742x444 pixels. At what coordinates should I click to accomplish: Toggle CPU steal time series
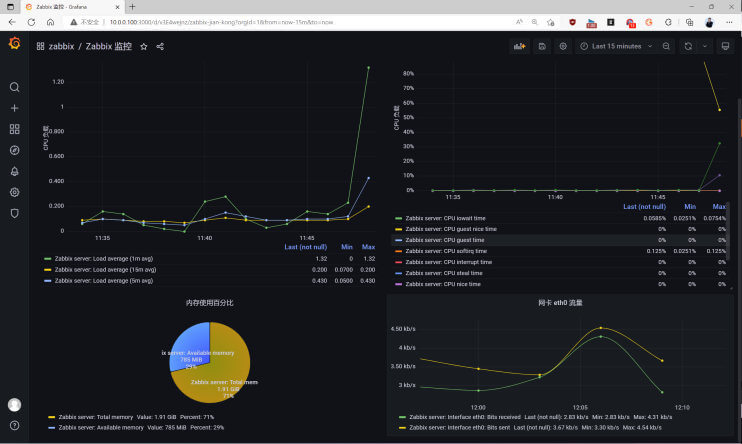[x=444, y=273]
